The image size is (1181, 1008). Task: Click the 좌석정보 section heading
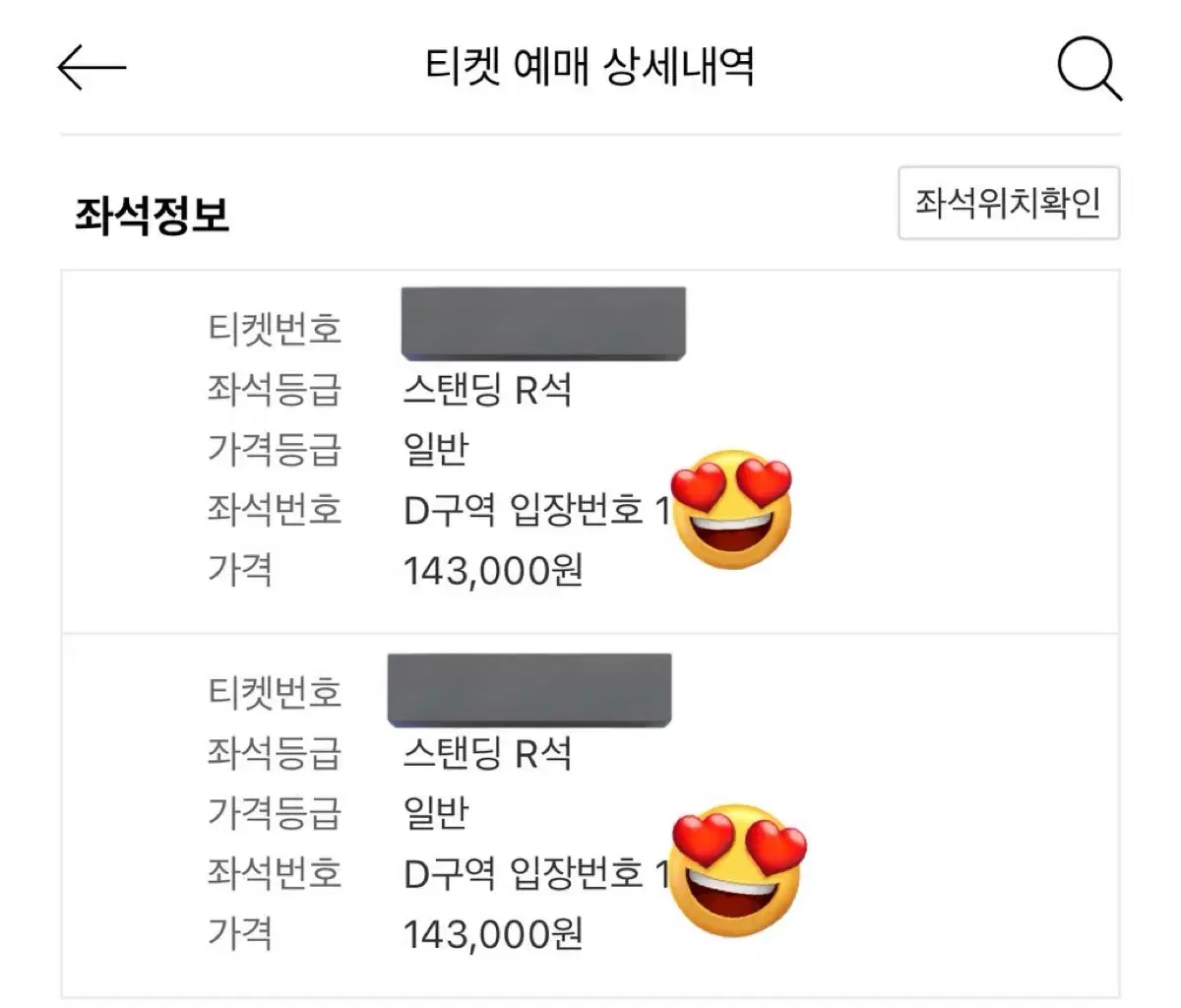(x=152, y=214)
